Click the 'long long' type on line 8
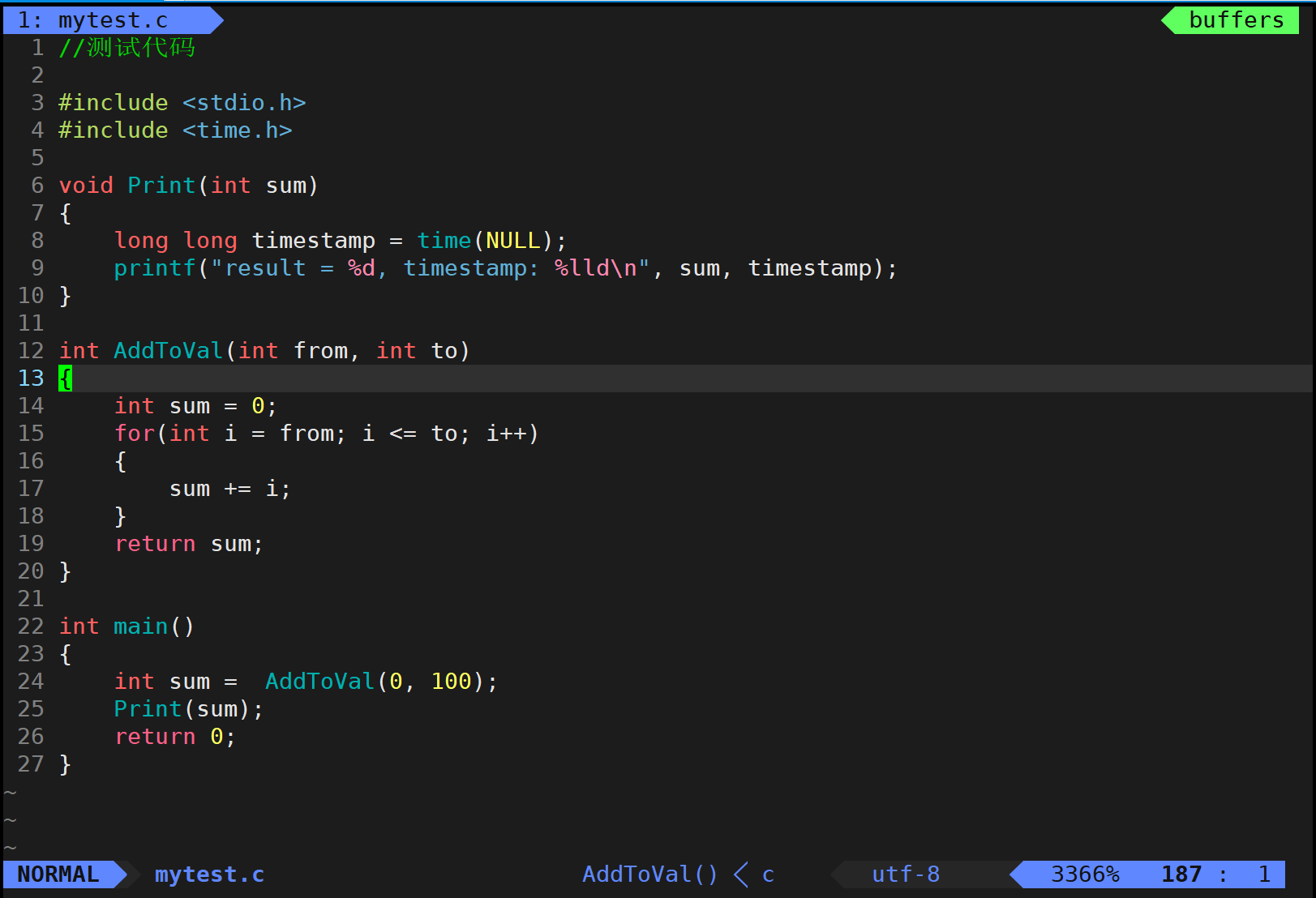Screen dimensions: 1316x898 pyautogui.click(x=175, y=241)
